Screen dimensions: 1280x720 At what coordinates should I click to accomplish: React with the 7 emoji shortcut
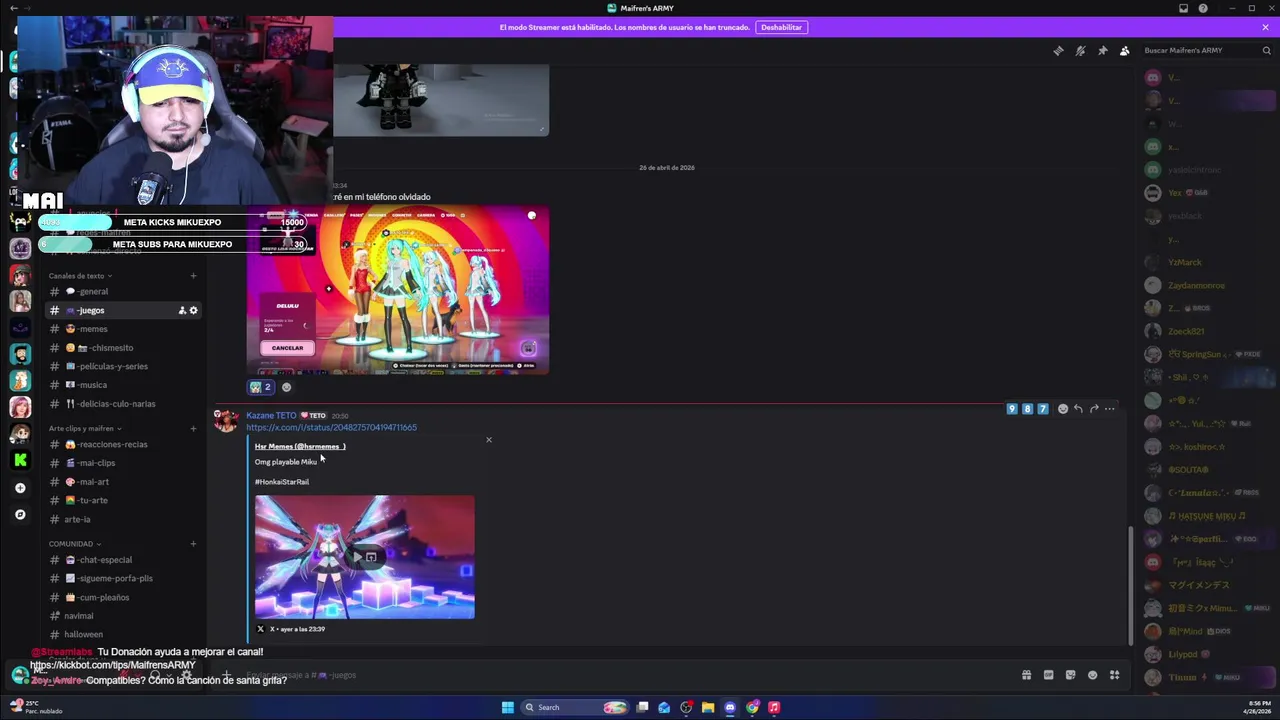coord(1043,409)
